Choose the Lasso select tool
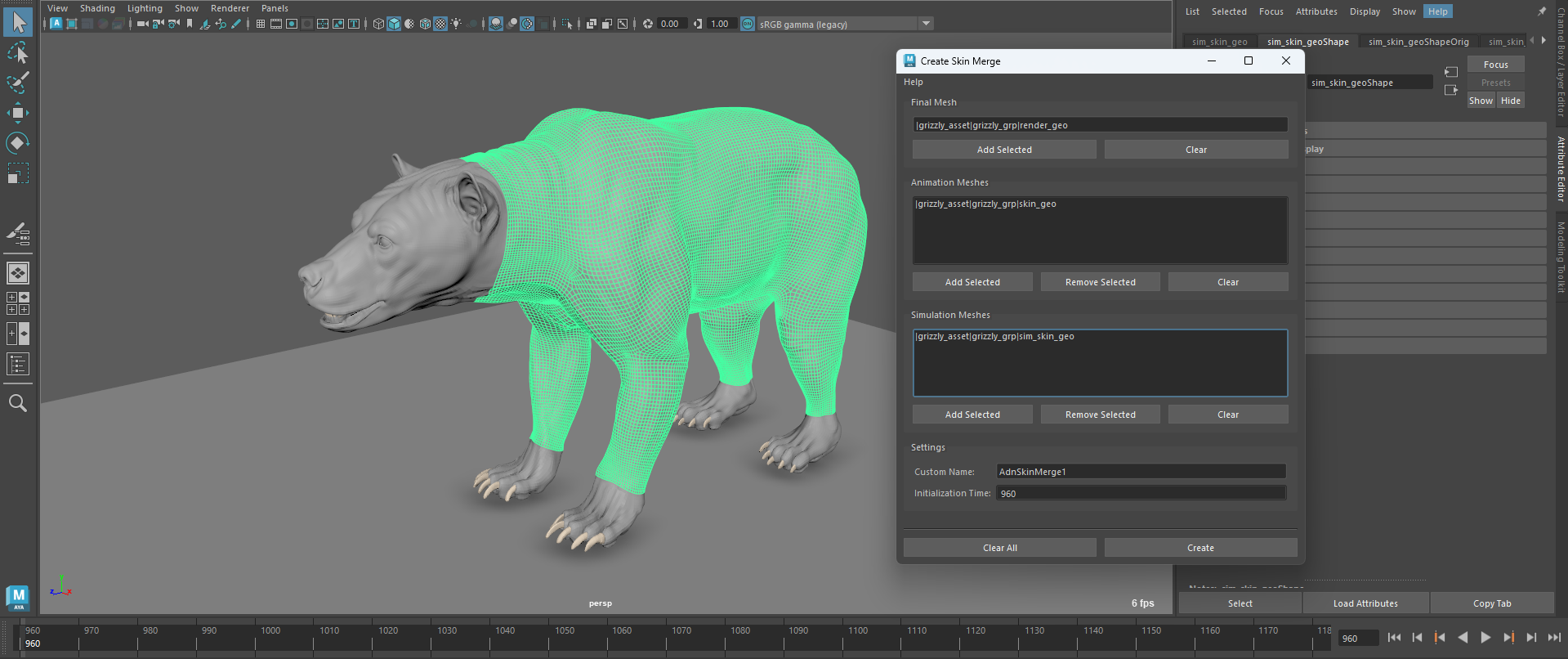The width and height of the screenshot is (1568, 659). pos(17,53)
